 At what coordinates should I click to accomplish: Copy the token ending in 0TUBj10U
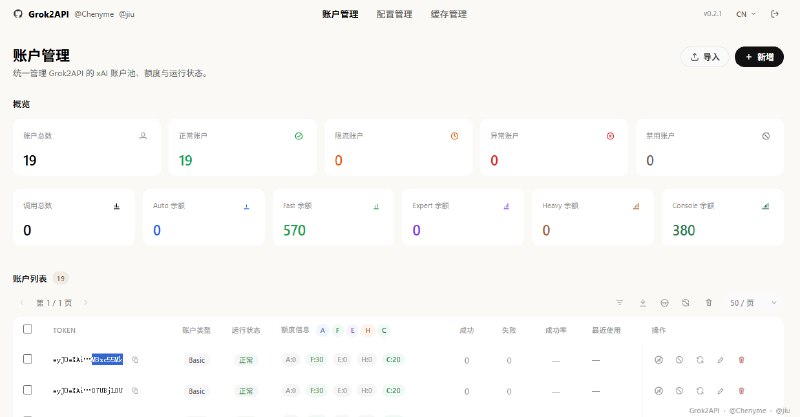[x=135, y=391]
